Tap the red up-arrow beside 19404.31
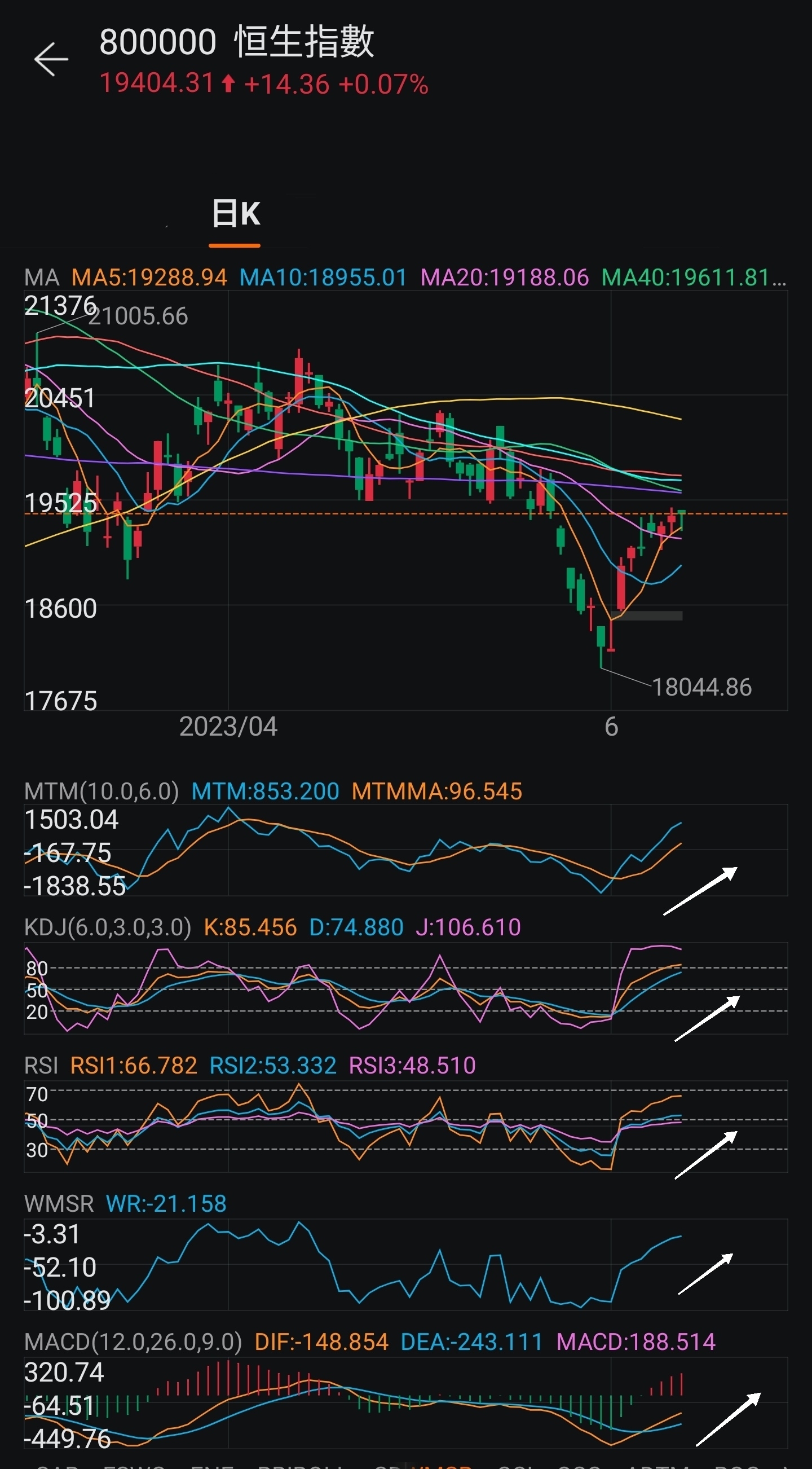The width and height of the screenshot is (812, 1469). pyautogui.click(x=228, y=84)
